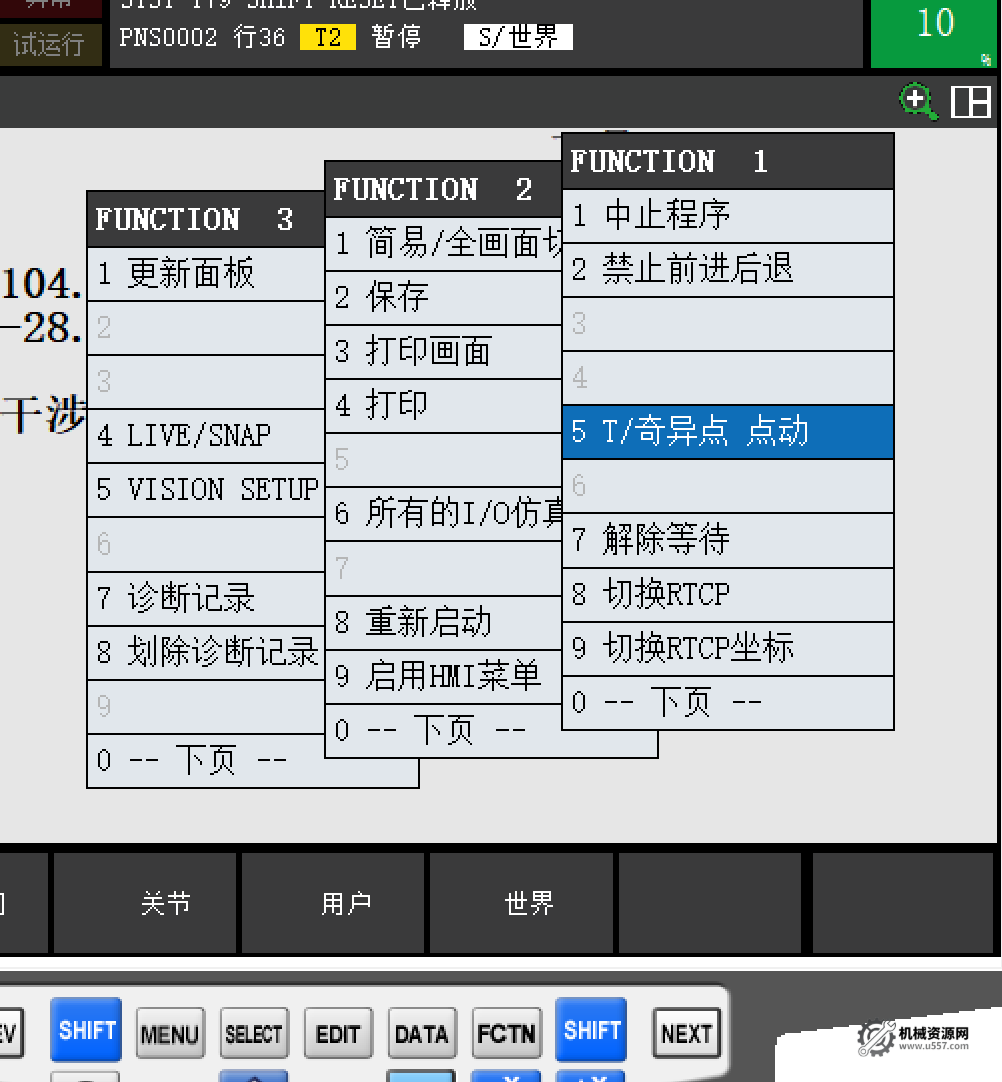
Task: Open next page (下页) of FUNCTION 1
Action: 727,703
